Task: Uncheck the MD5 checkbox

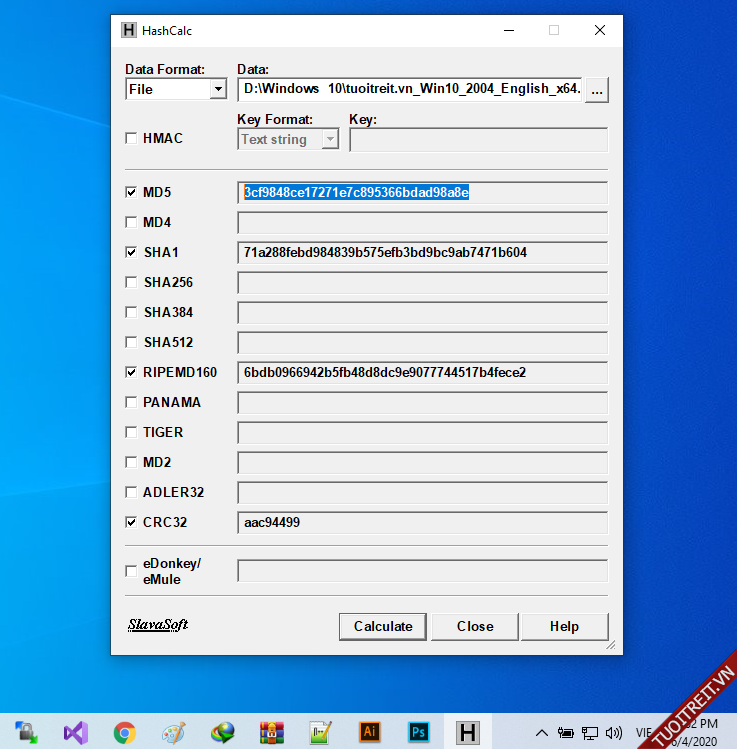Action: point(131,192)
